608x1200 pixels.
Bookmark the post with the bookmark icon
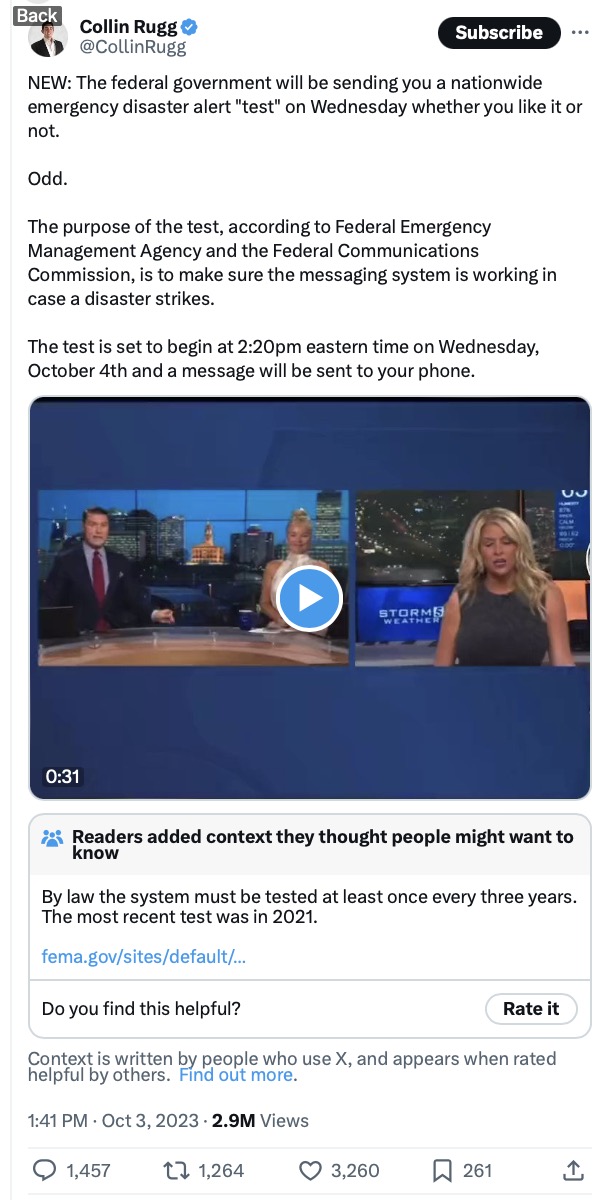pyautogui.click(x=444, y=1169)
